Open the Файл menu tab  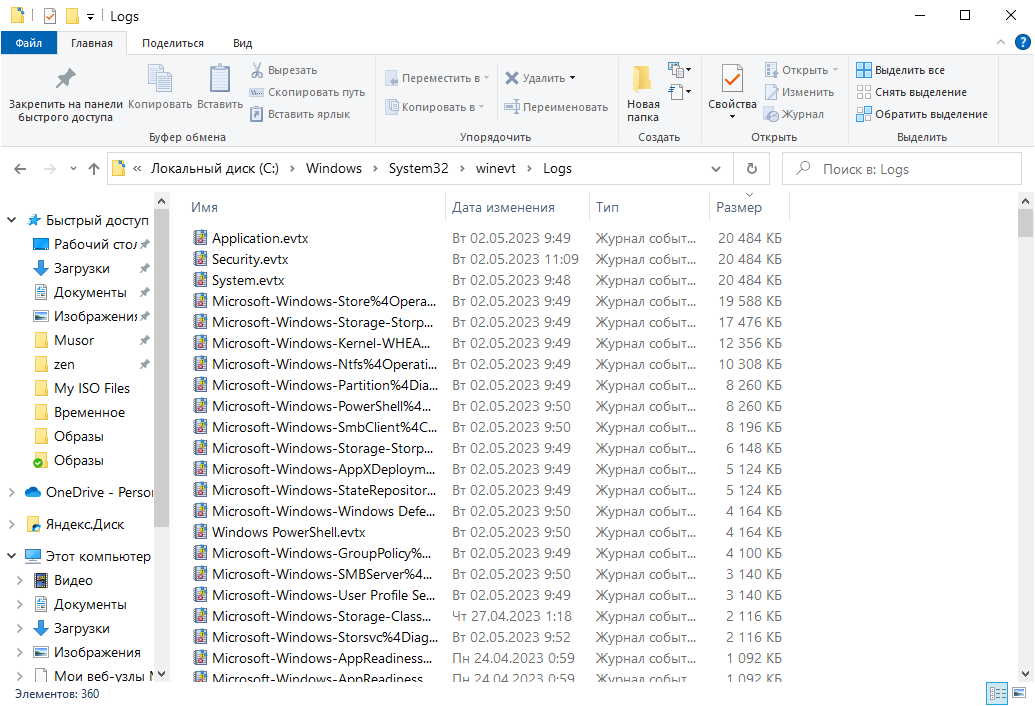(x=29, y=43)
